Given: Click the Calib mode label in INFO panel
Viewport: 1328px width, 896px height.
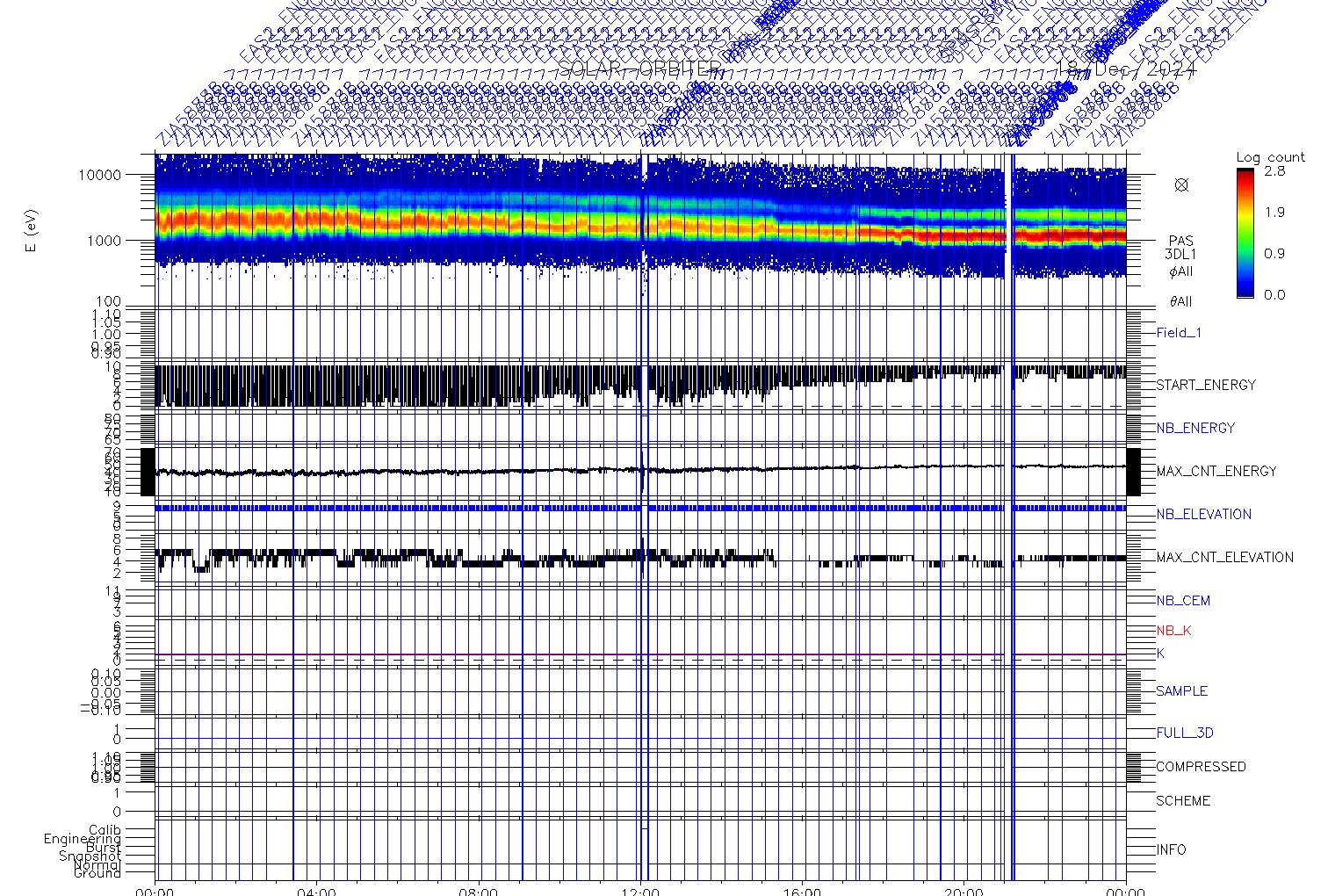Looking at the screenshot, I should tap(105, 830).
